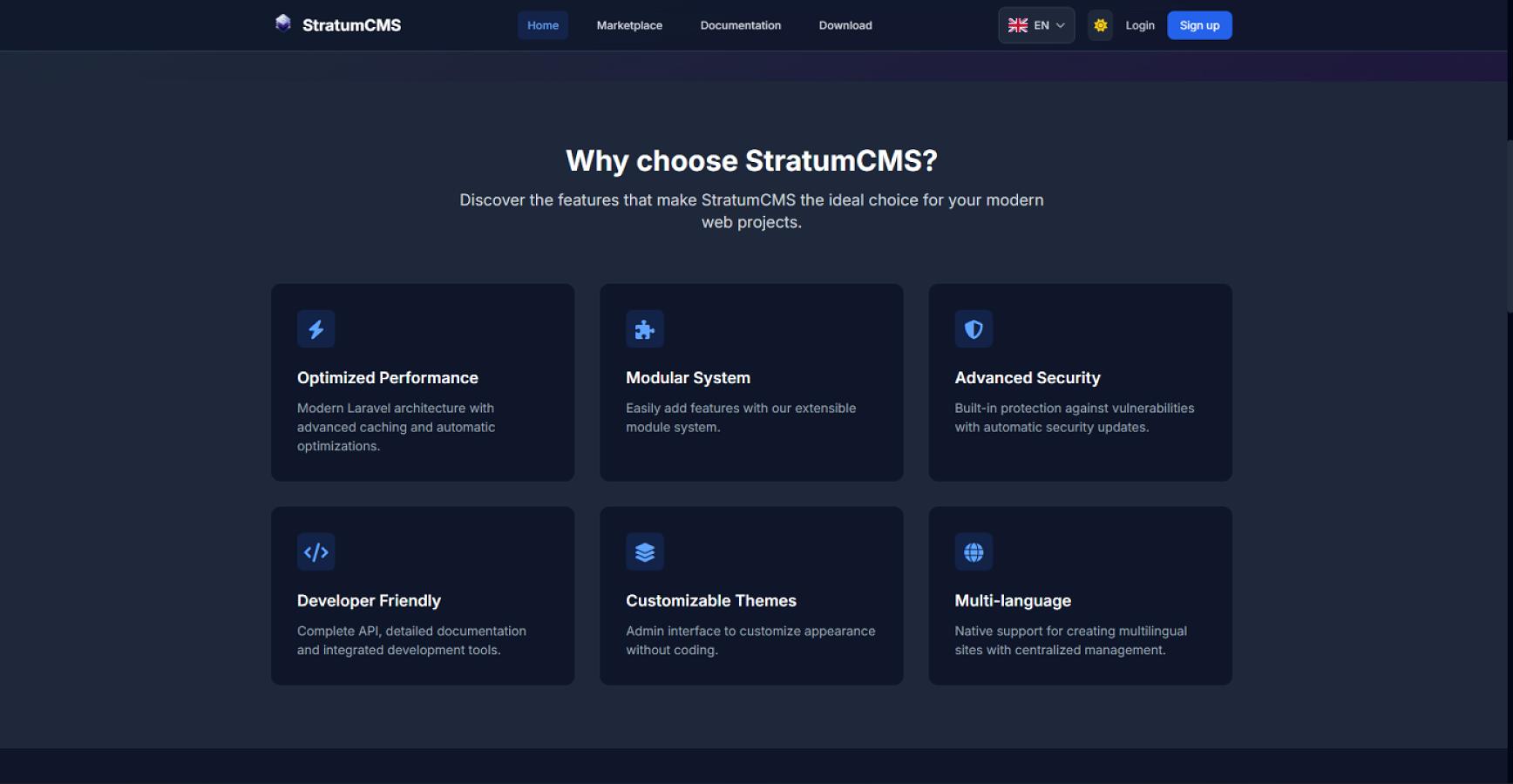Click the Login link

click(x=1139, y=25)
